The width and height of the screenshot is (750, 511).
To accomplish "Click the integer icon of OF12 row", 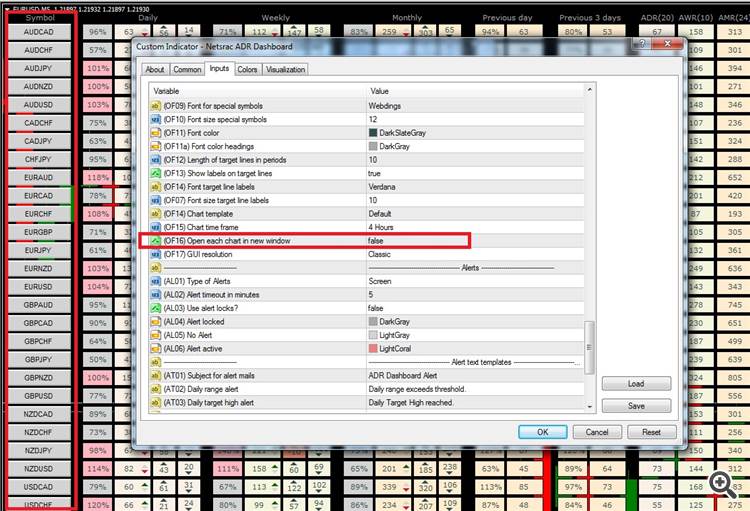I will tap(155, 159).
